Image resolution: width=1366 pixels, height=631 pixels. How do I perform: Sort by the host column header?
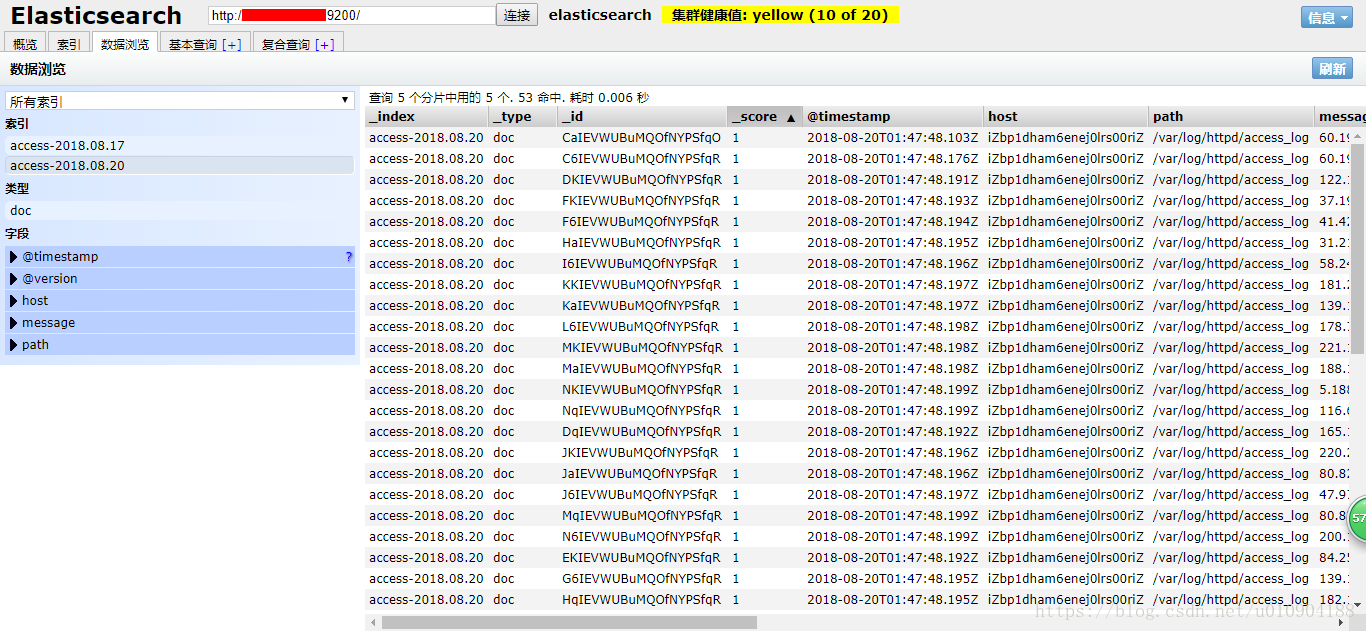tap(1066, 116)
